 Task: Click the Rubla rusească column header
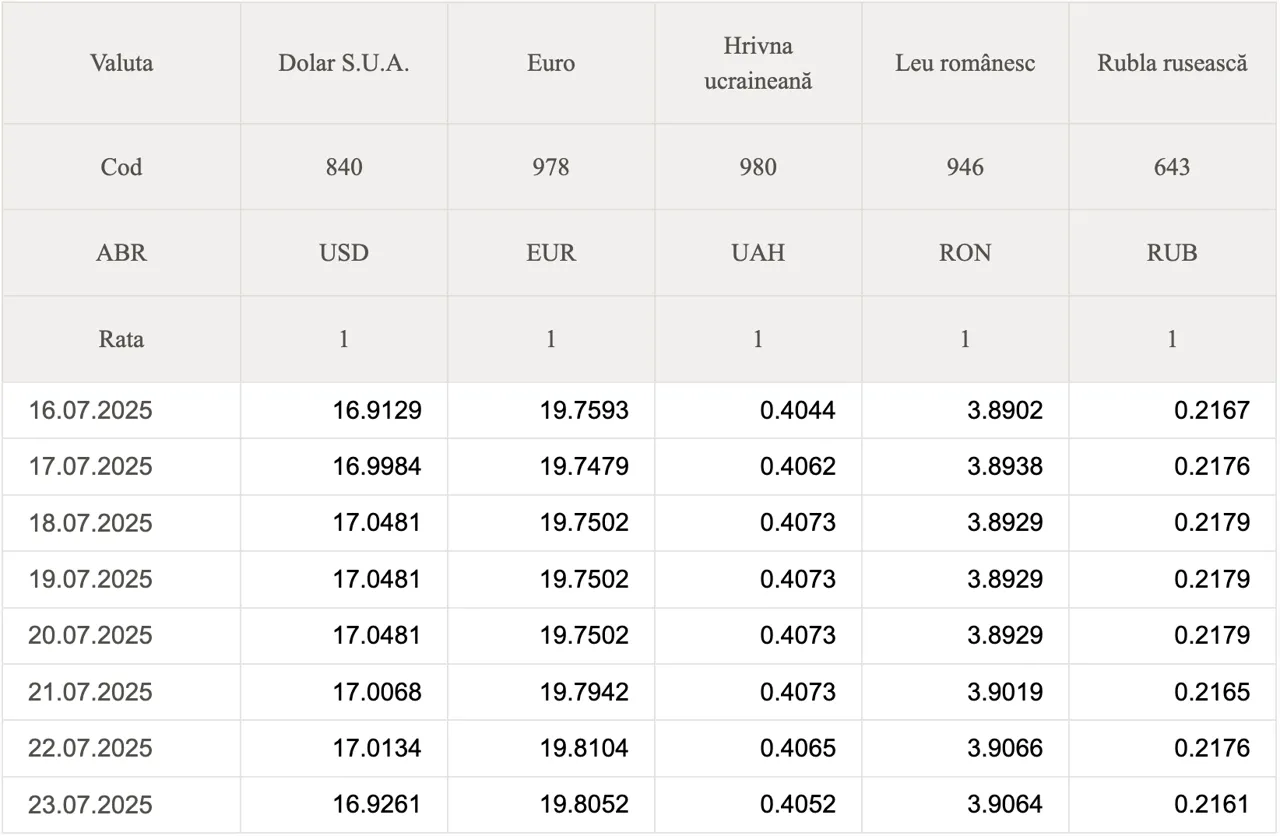coord(1172,63)
